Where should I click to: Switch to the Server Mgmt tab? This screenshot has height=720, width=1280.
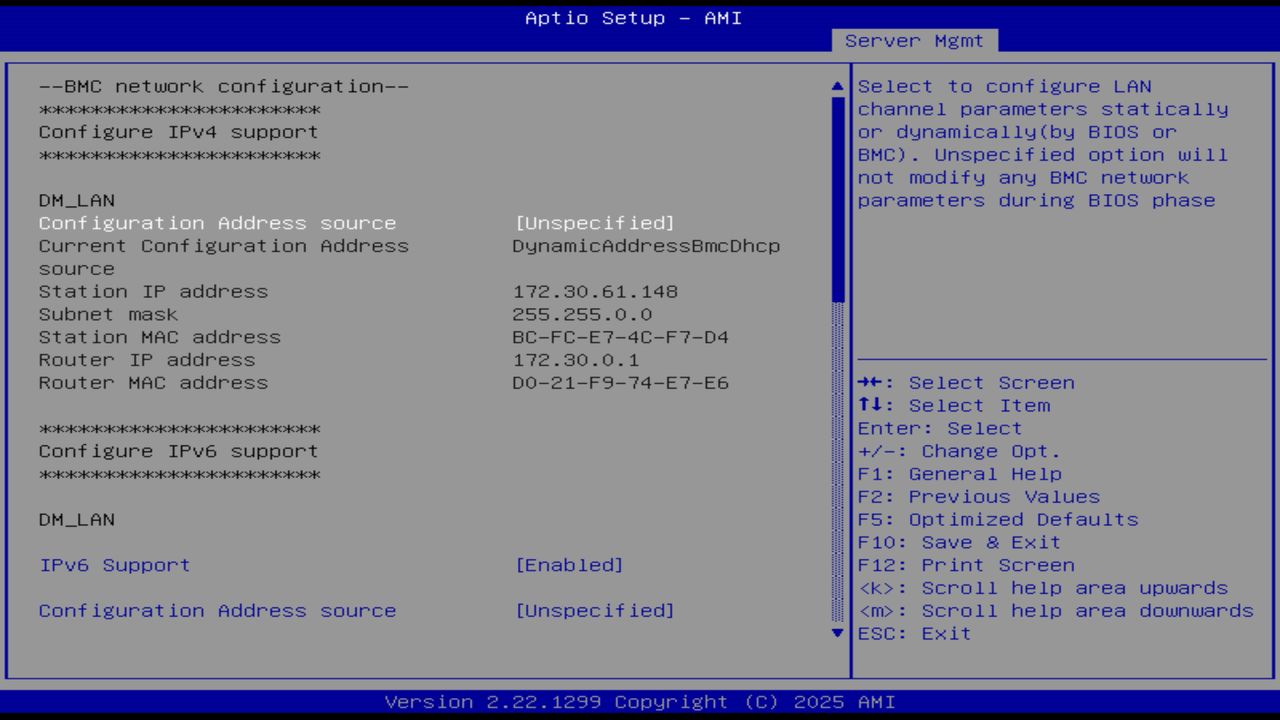pyautogui.click(x=914, y=41)
